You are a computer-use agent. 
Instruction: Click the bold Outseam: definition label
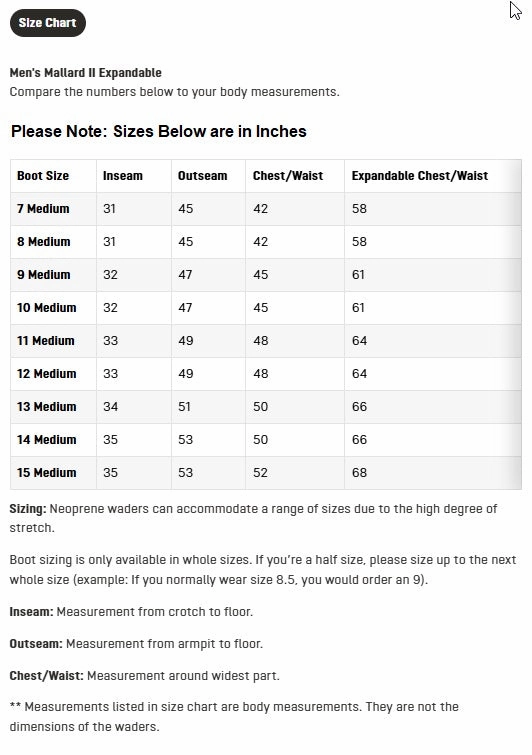(x=36, y=644)
